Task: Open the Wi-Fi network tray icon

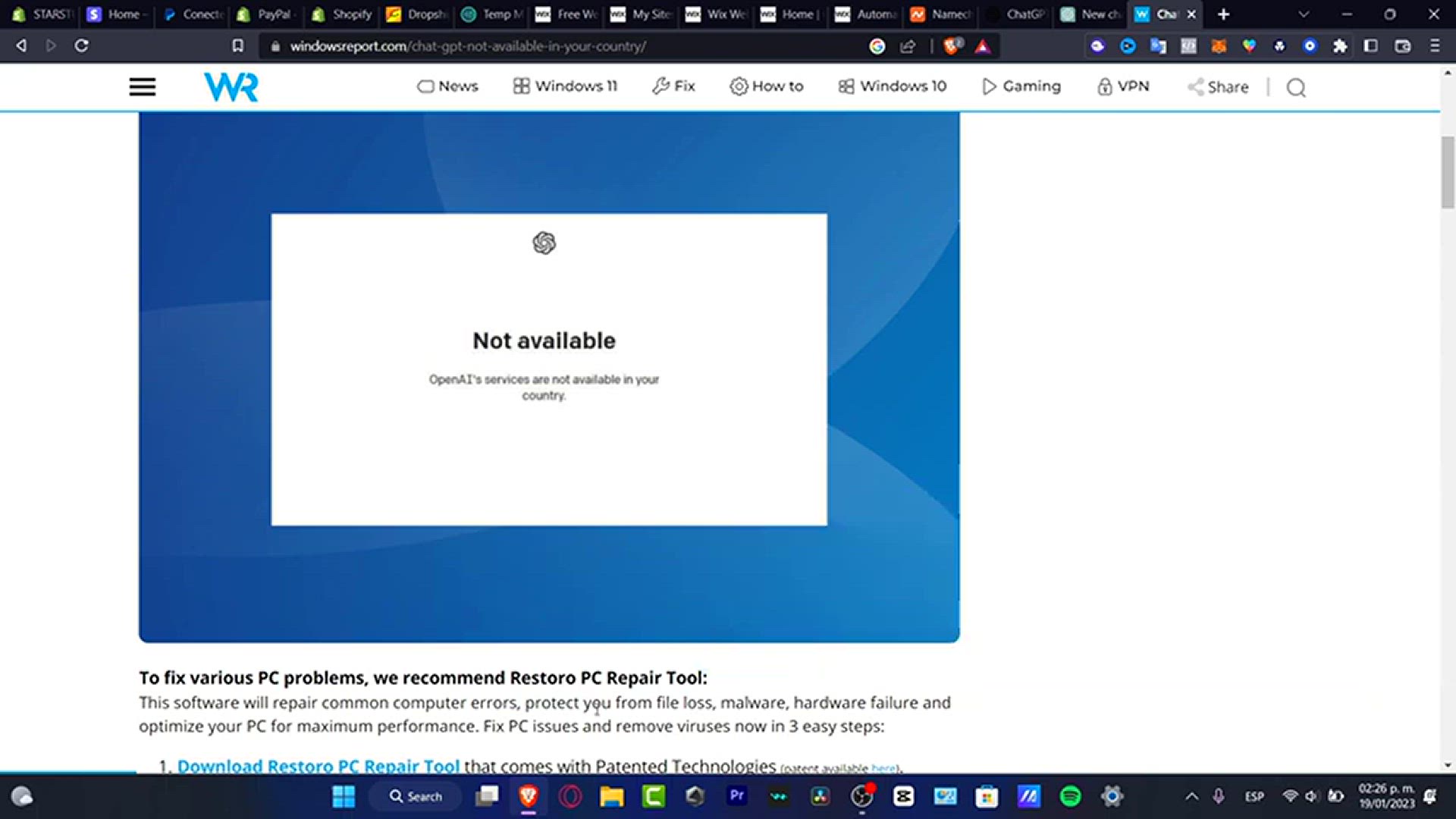Action: (x=1290, y=796)
